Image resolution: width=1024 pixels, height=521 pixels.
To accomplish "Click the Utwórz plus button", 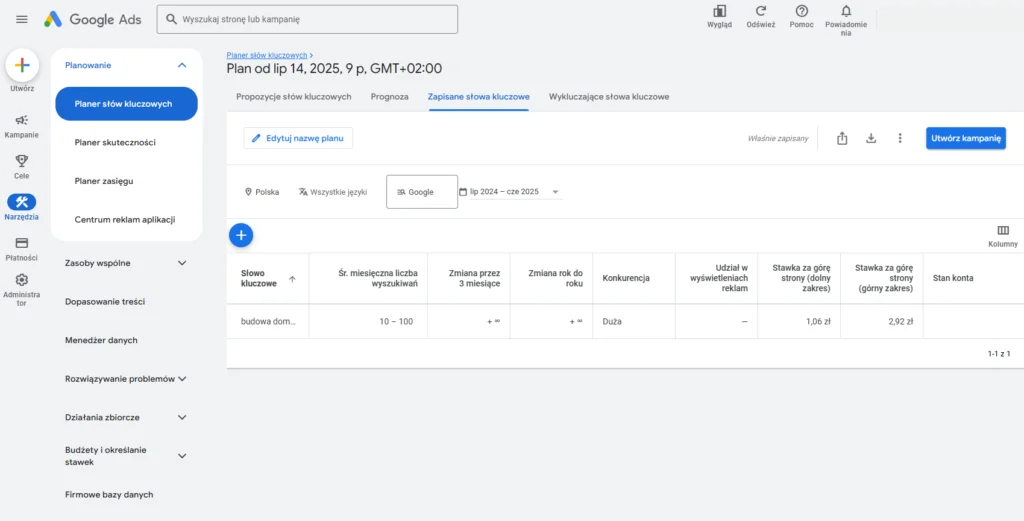I will click(22, 65).
